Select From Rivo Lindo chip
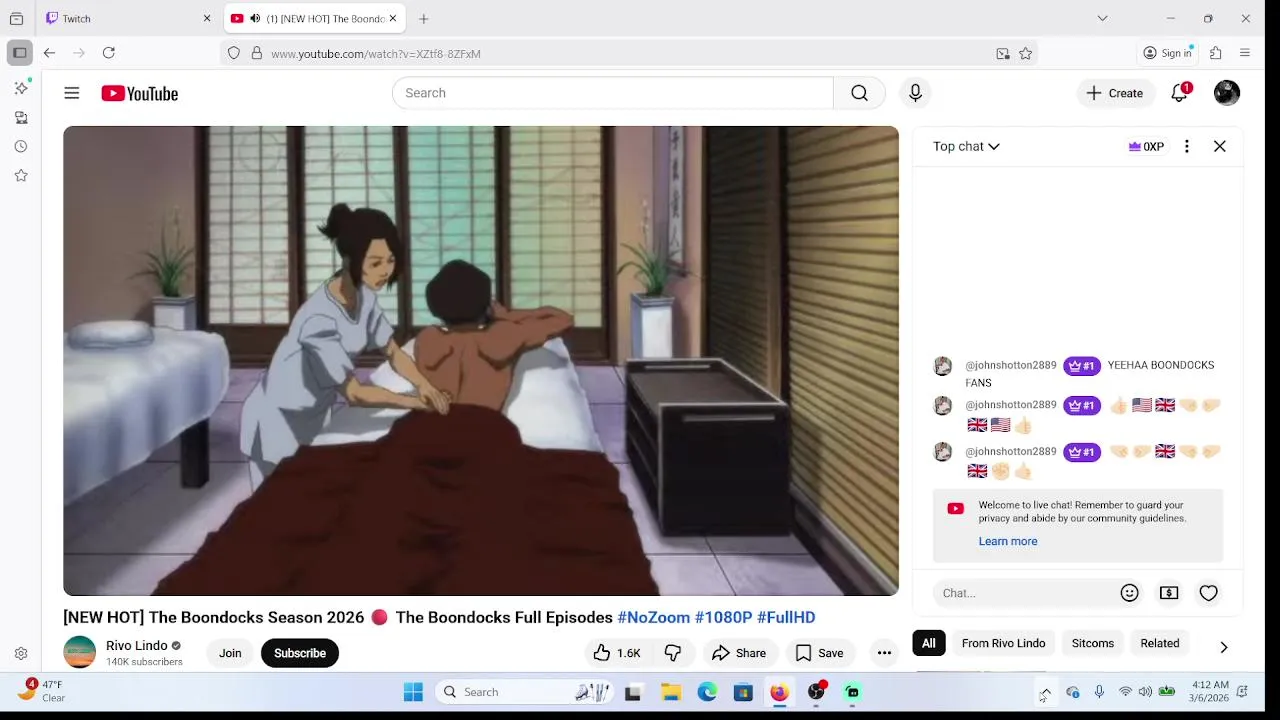Viewport: 1280px width, 720px height. coord(1003,643)
